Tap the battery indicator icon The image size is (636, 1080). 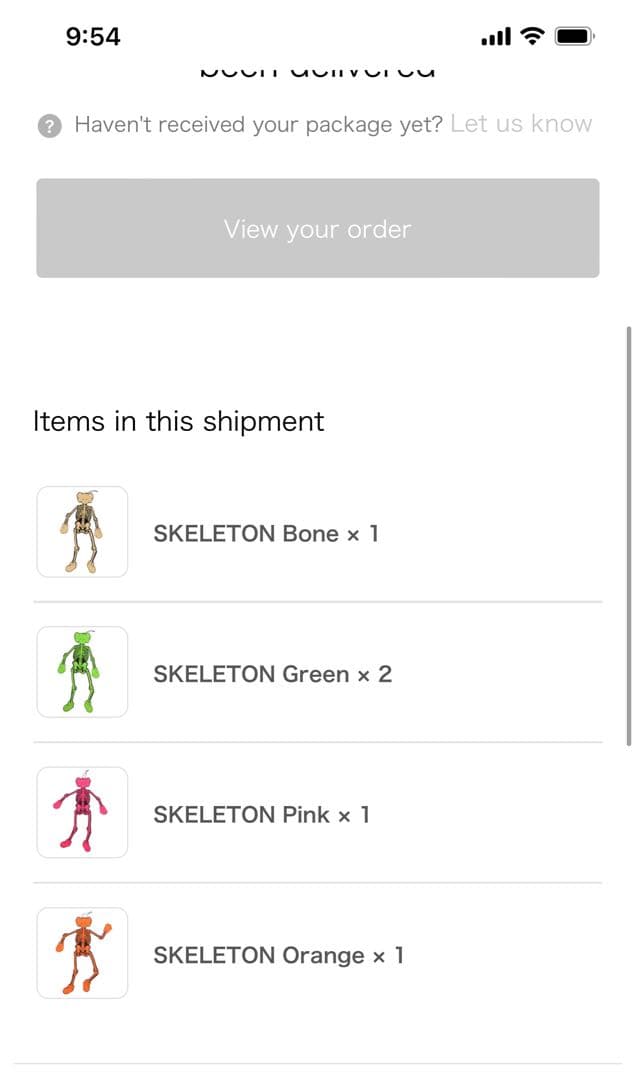point(576,37)
